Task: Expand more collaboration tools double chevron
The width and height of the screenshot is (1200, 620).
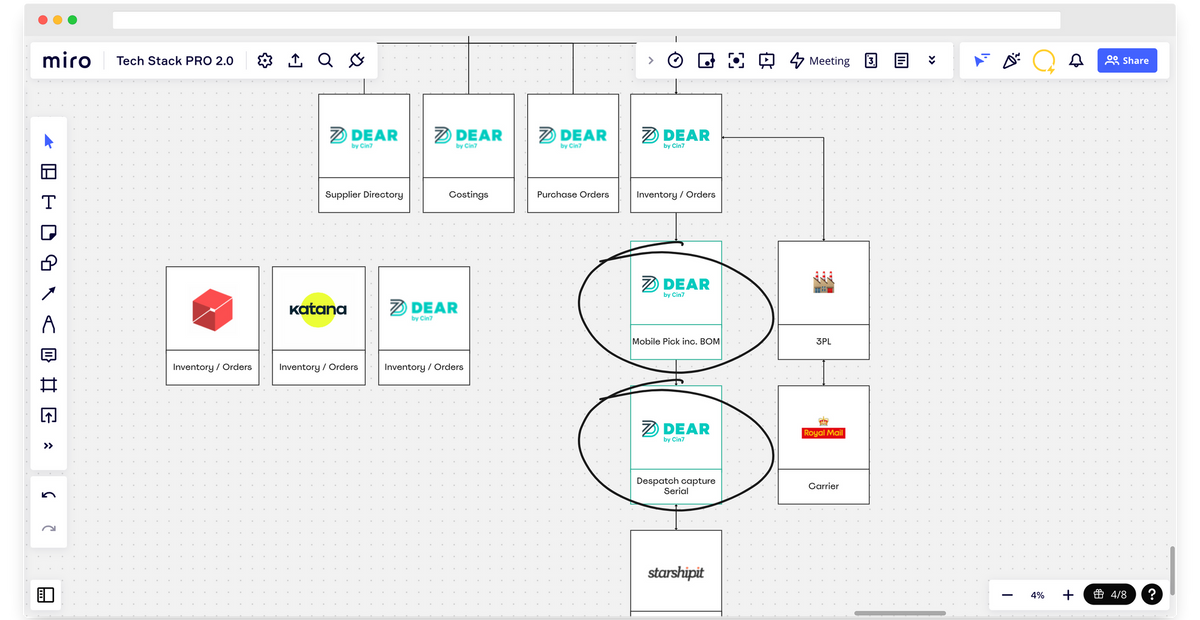Action: [932, 60]
